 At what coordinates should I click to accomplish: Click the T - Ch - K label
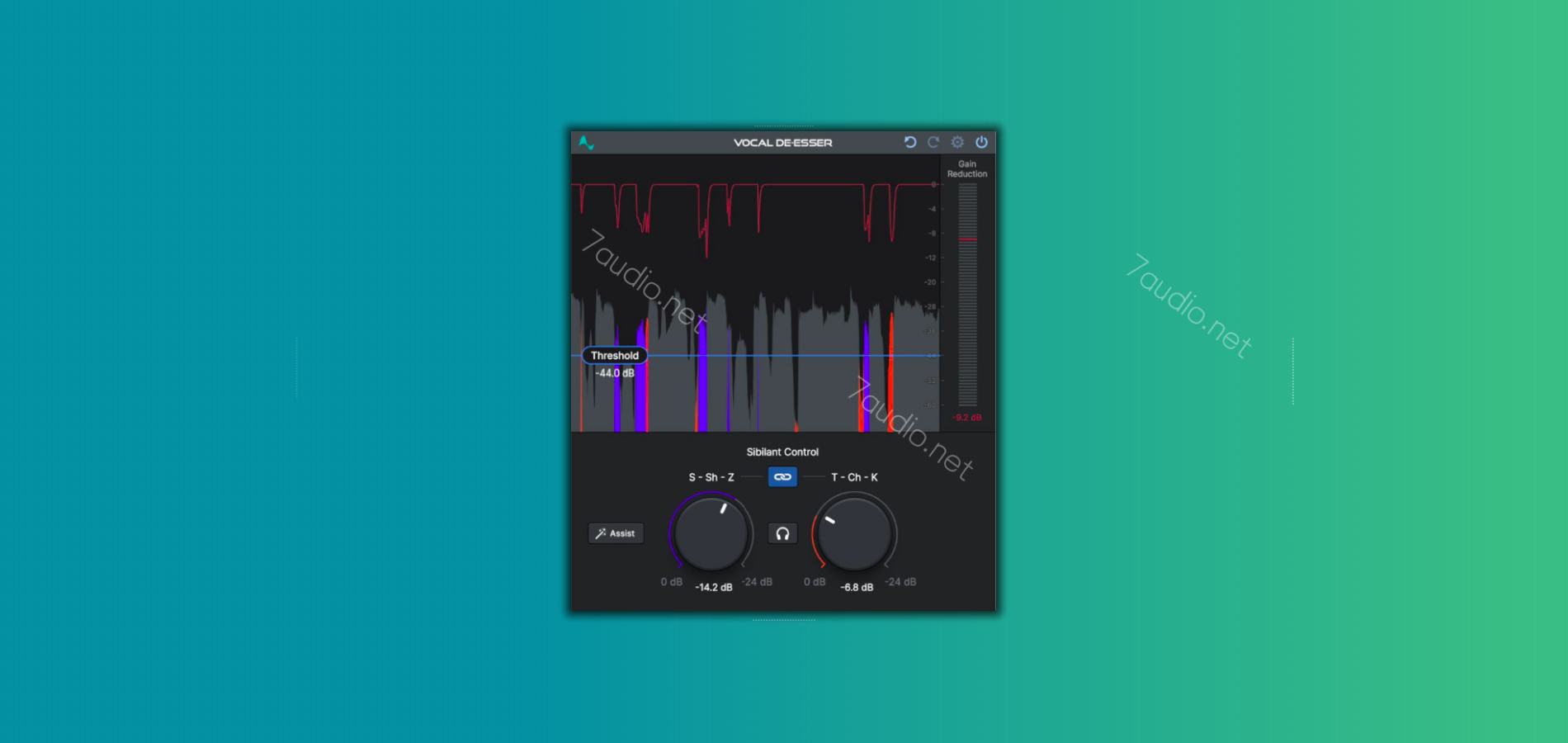(x=854, y=477)
